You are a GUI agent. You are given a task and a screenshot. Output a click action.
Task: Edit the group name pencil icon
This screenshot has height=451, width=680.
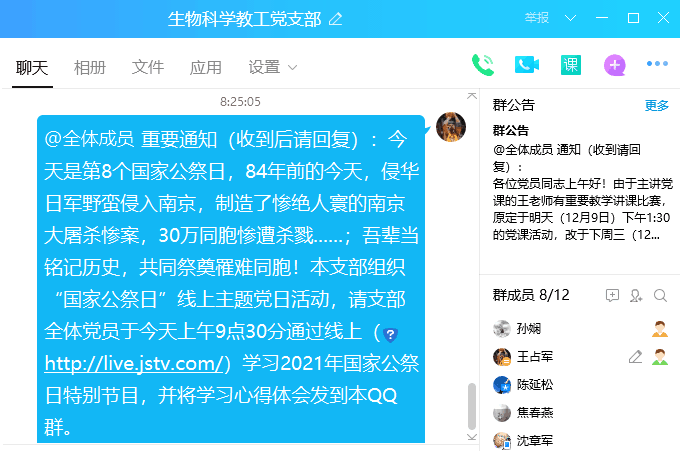point(335,19)
